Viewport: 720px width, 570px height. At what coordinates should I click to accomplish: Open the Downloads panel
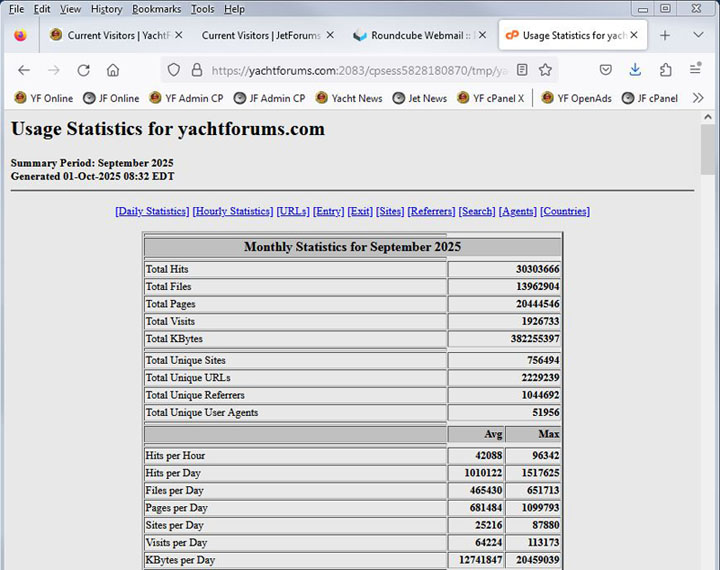(x=635, y=70)
